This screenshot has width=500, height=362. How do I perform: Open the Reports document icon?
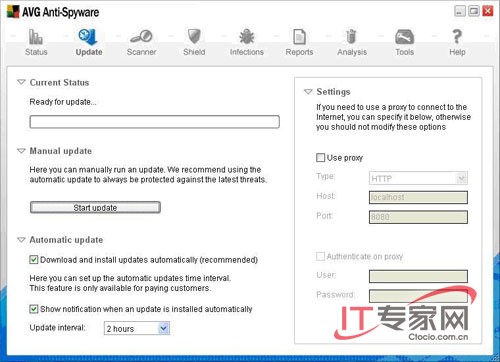coord(299,37)
